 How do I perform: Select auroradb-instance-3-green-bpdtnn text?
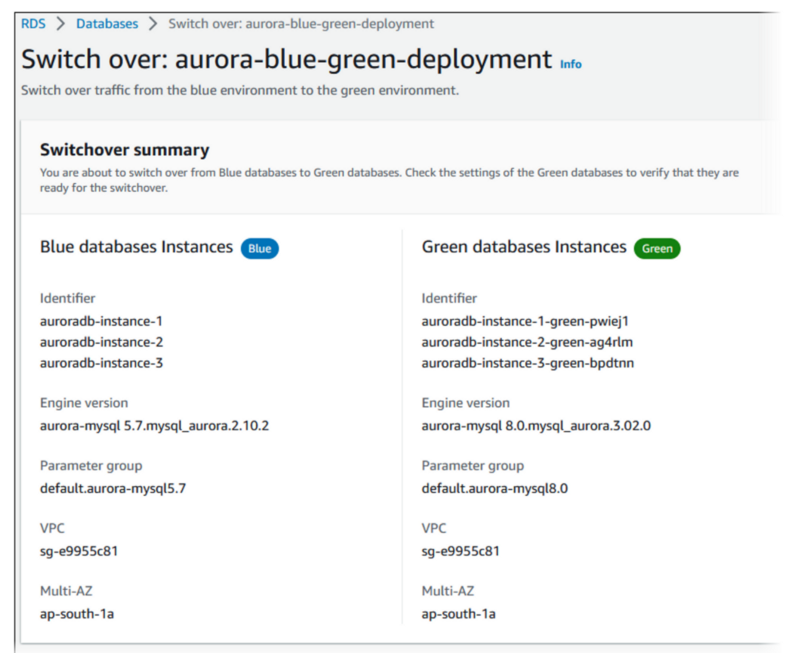click(528, 363)
